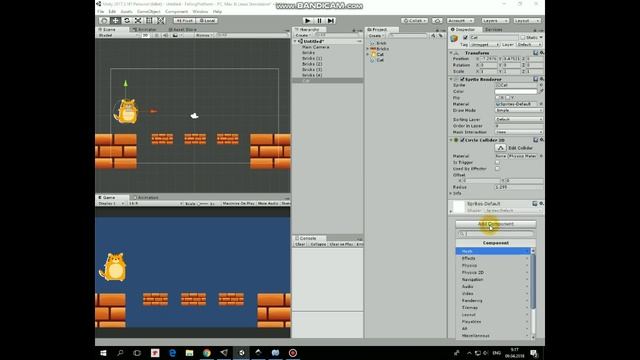Toggle the Static checkbox
Image resolution: width=640 pixels, height=360 pixels.
click(x=523, y=38)
